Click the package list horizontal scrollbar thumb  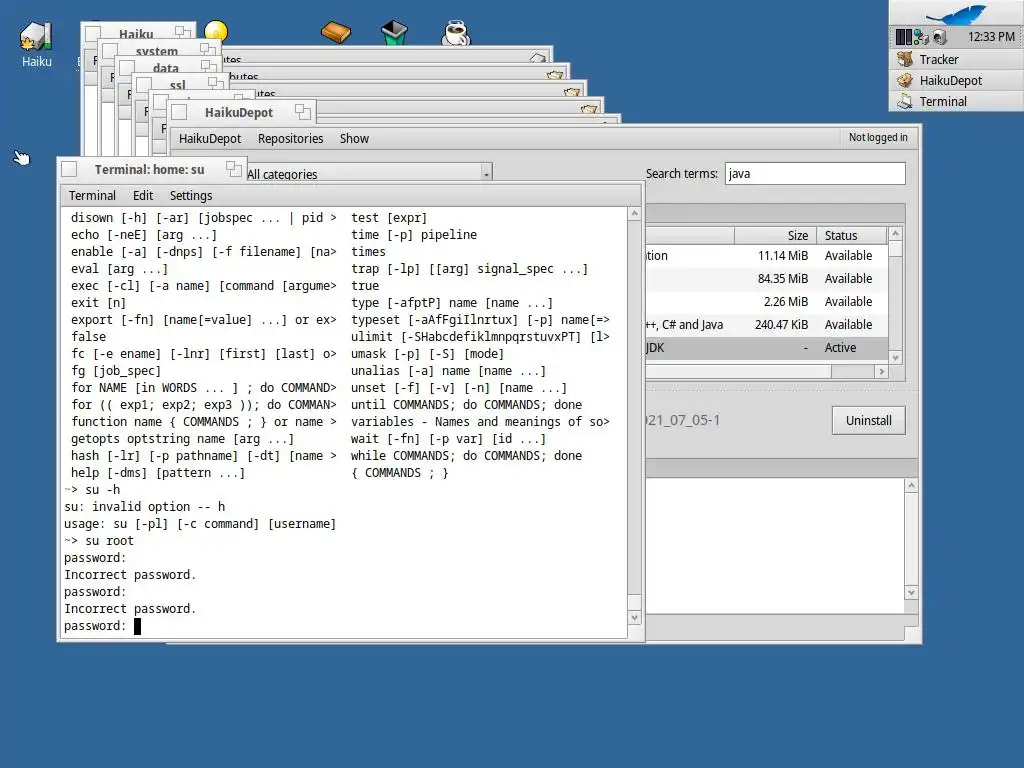[738, 372]
